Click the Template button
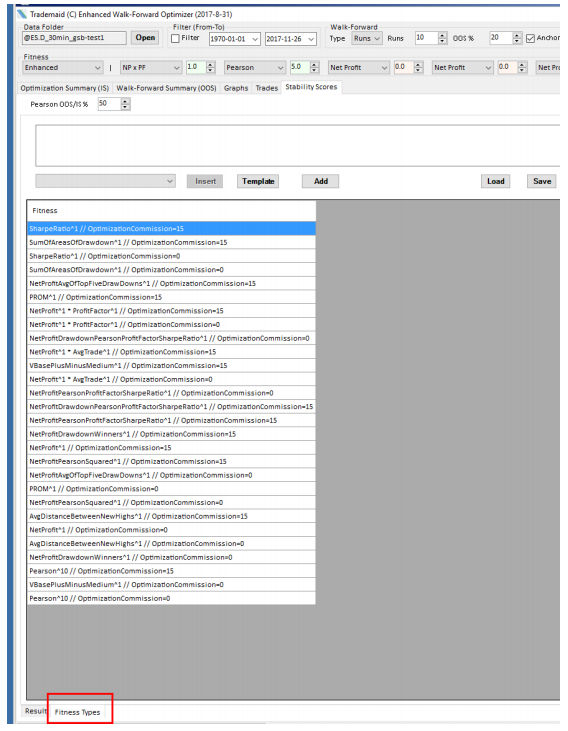 [258, 181]
